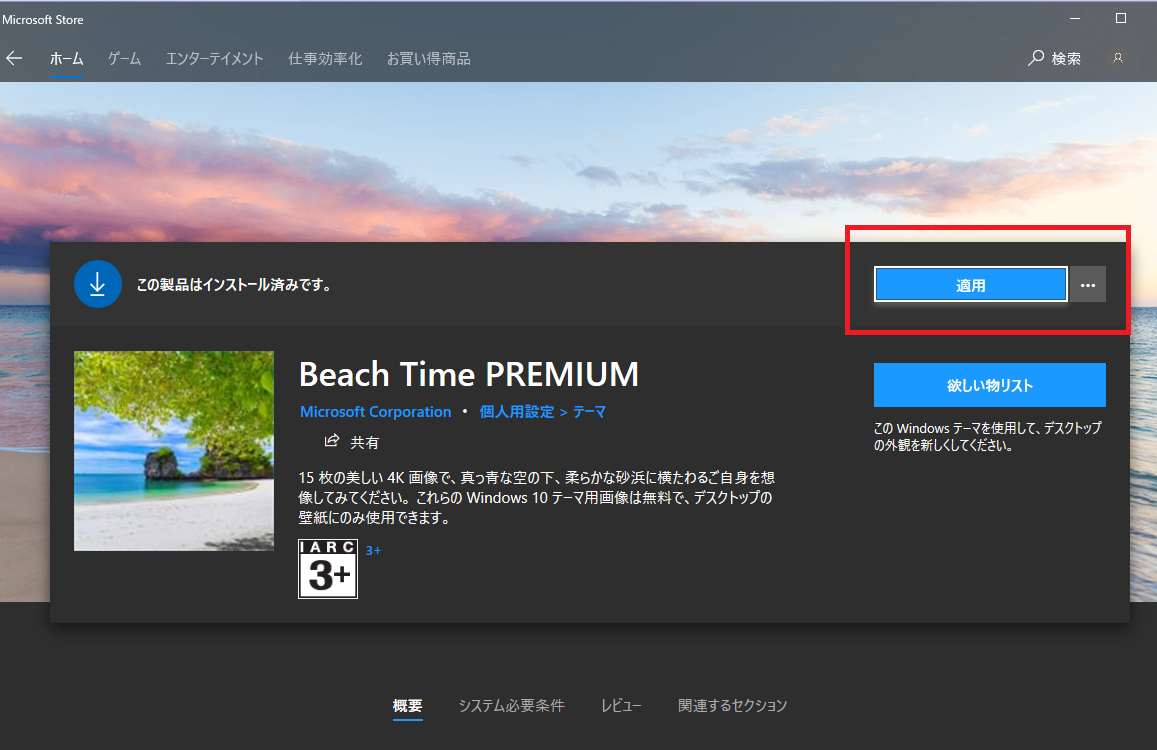Open the エンターテイメント tab

[x=214, y=58]
